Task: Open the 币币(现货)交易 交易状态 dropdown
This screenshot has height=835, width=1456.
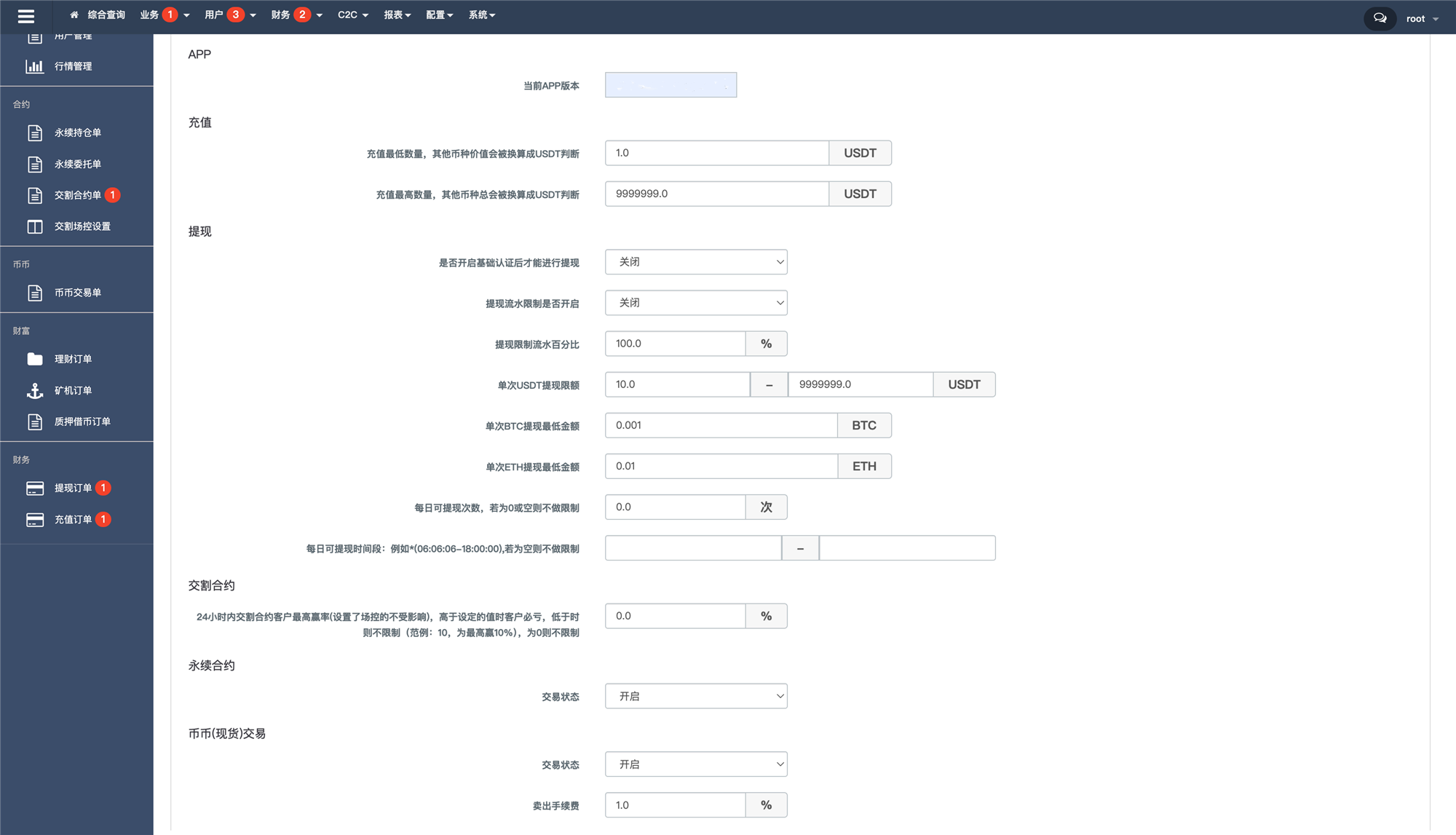Action: (x=695, y=764)
